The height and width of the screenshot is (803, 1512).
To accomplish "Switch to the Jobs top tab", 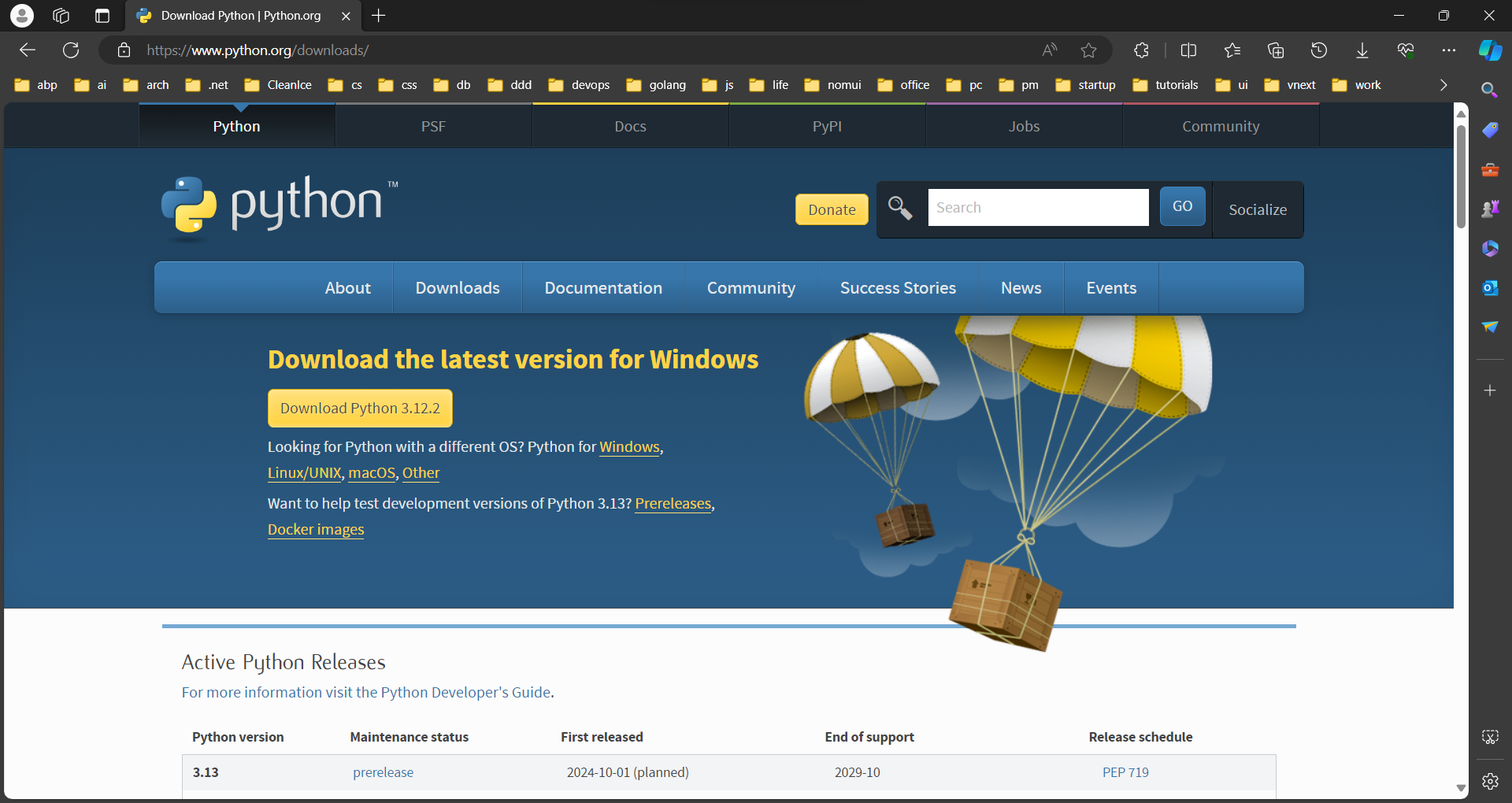I will pos(1025,126).
